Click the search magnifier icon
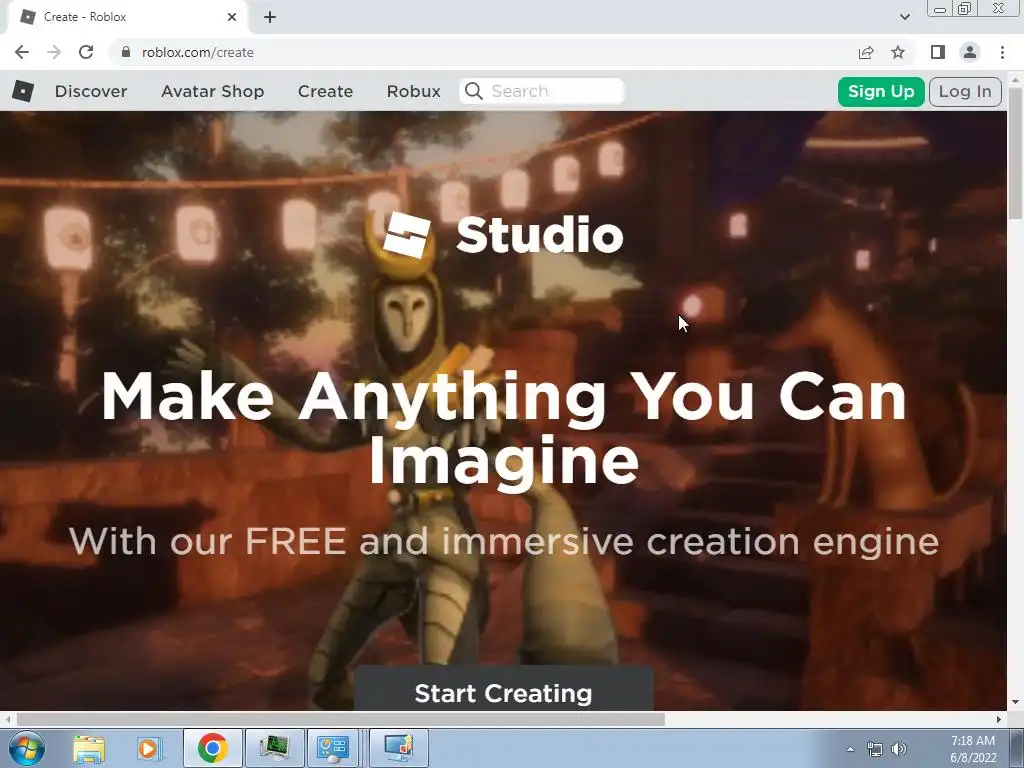This screenshot has width=1024, height=768. pos(474,91)
